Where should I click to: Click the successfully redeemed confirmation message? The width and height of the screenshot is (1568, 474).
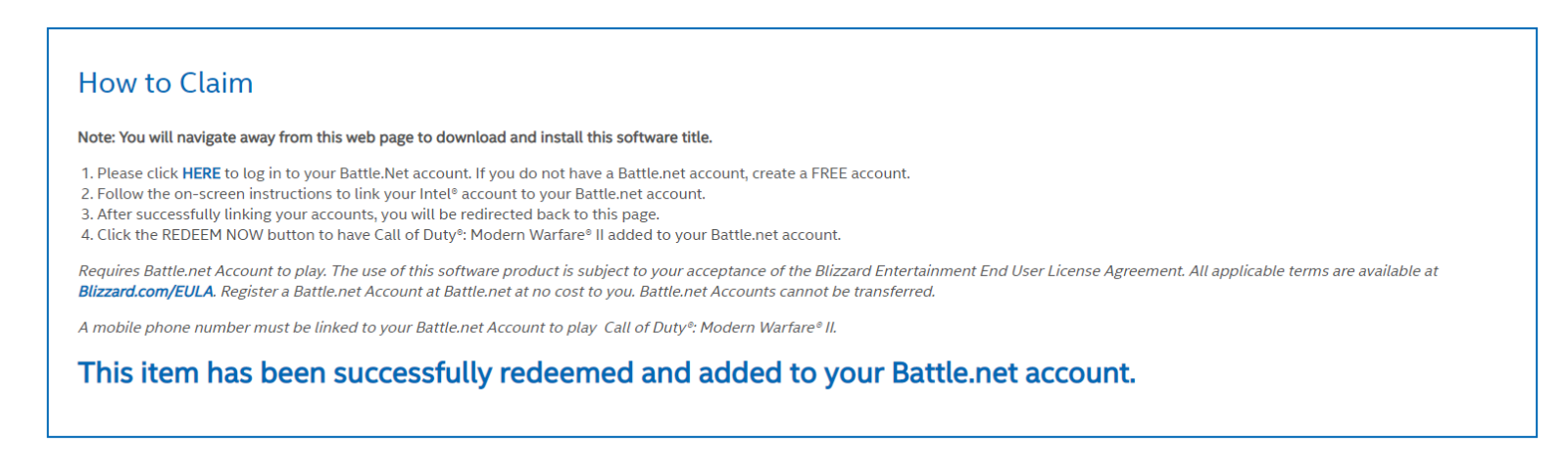coord(607,373)
